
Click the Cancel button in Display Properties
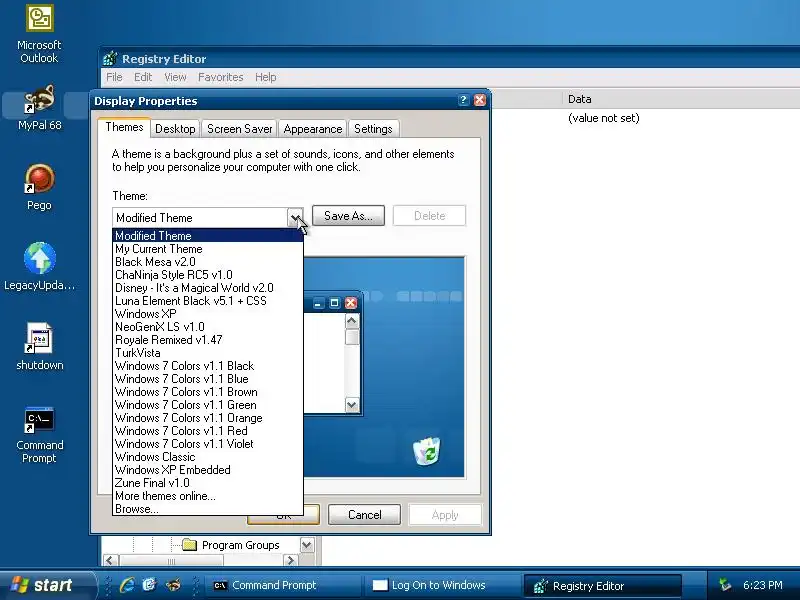[x=364, y=515]
